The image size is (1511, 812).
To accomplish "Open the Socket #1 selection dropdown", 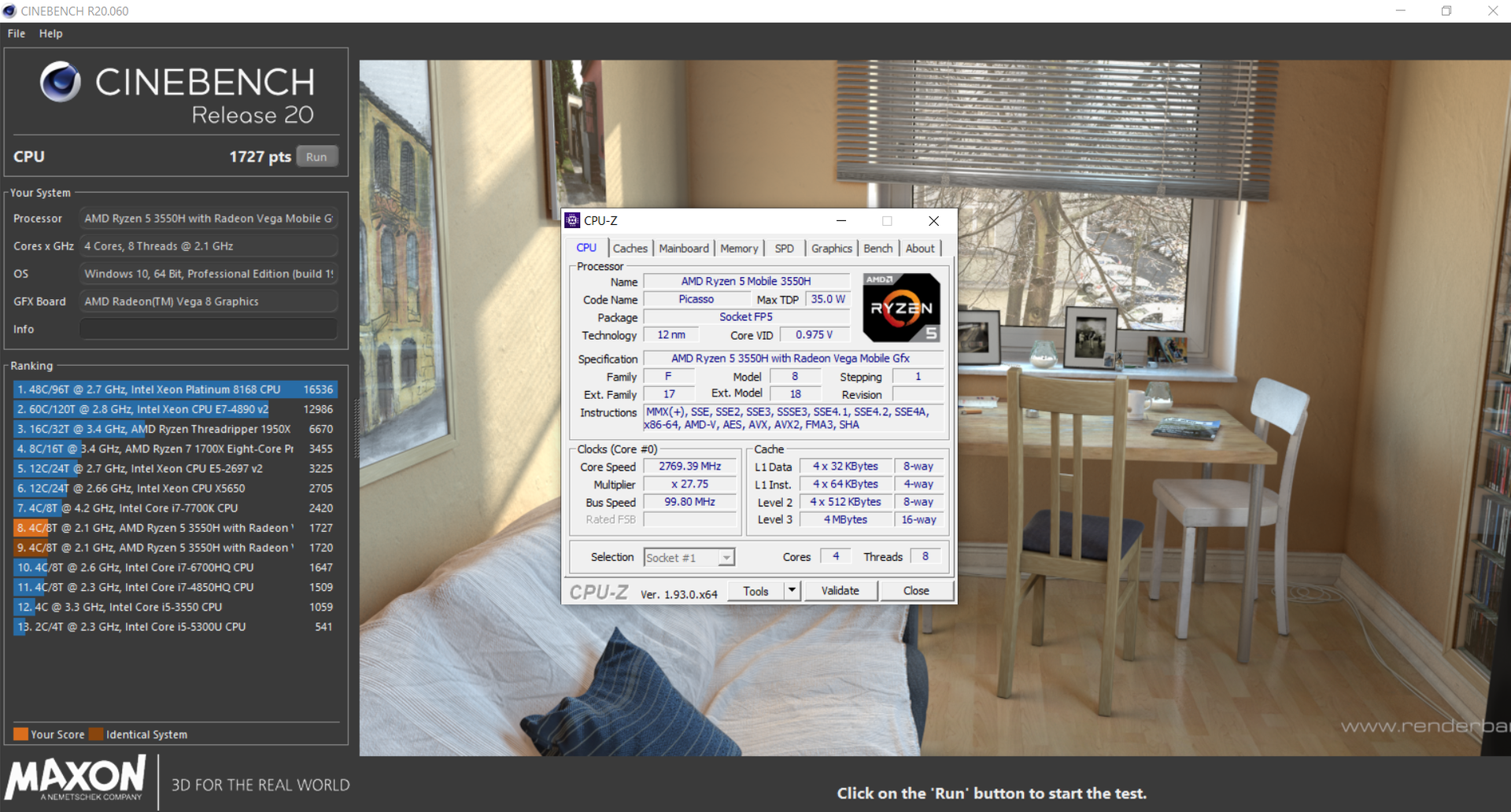I will (689, 558).
